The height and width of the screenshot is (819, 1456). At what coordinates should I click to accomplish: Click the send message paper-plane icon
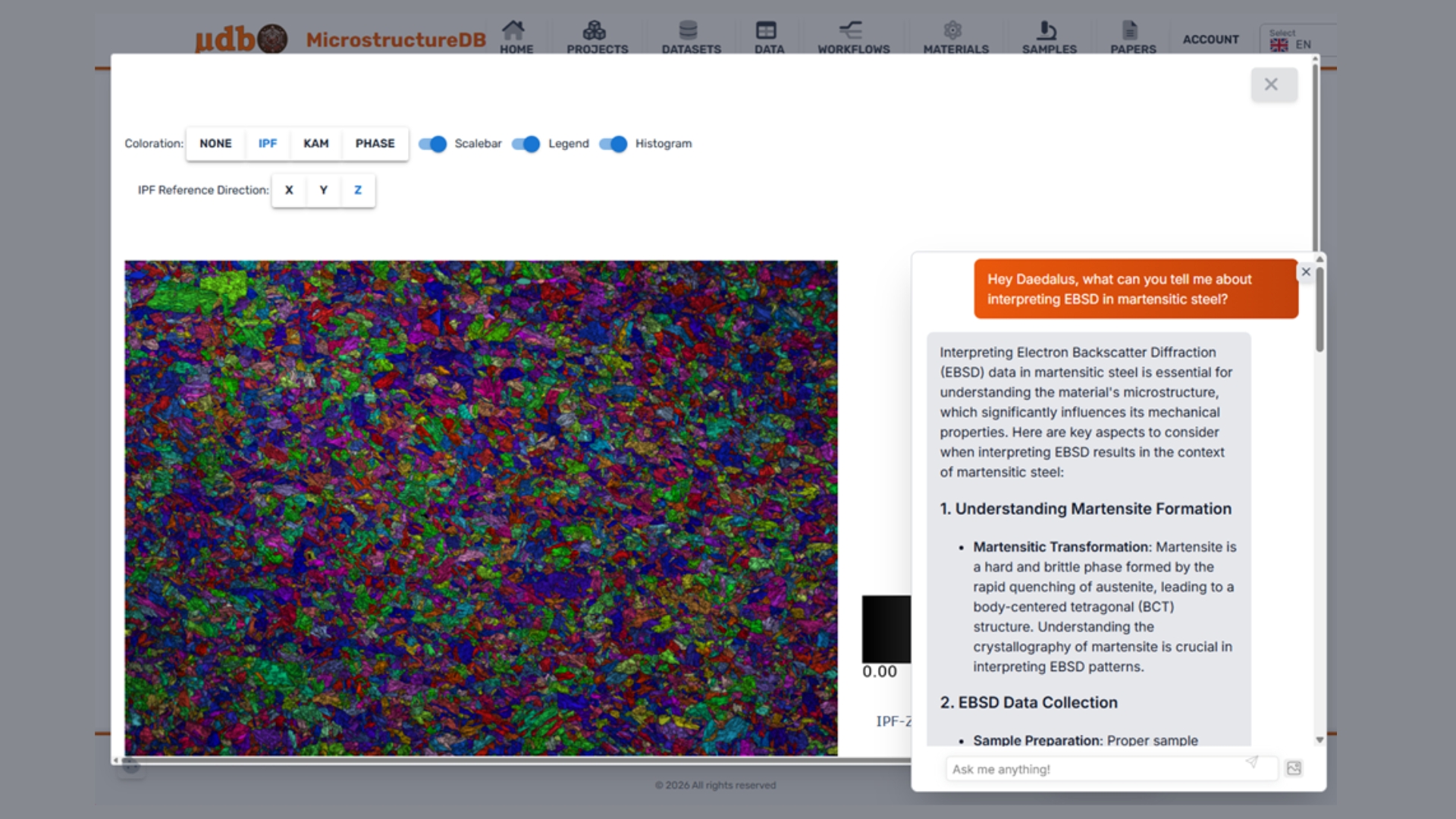click(x=1252, y=762)
